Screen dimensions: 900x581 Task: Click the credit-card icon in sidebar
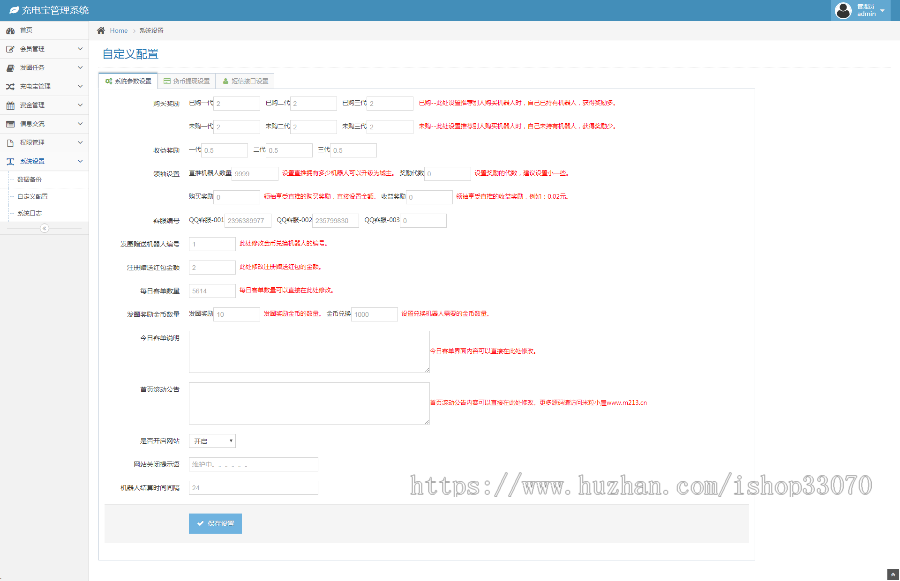(10, 124)
